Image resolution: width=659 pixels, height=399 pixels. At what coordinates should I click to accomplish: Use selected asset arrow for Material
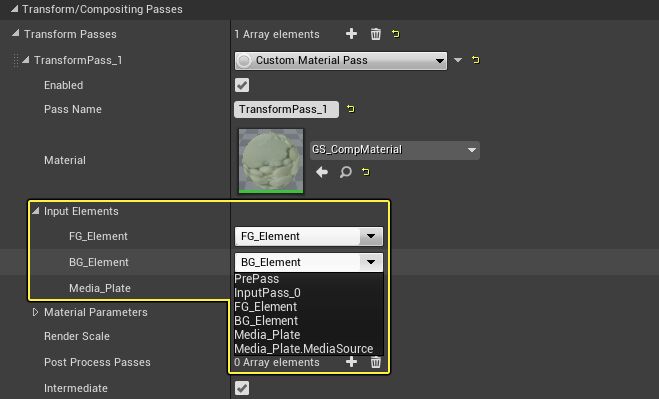[x=322, y=172]
